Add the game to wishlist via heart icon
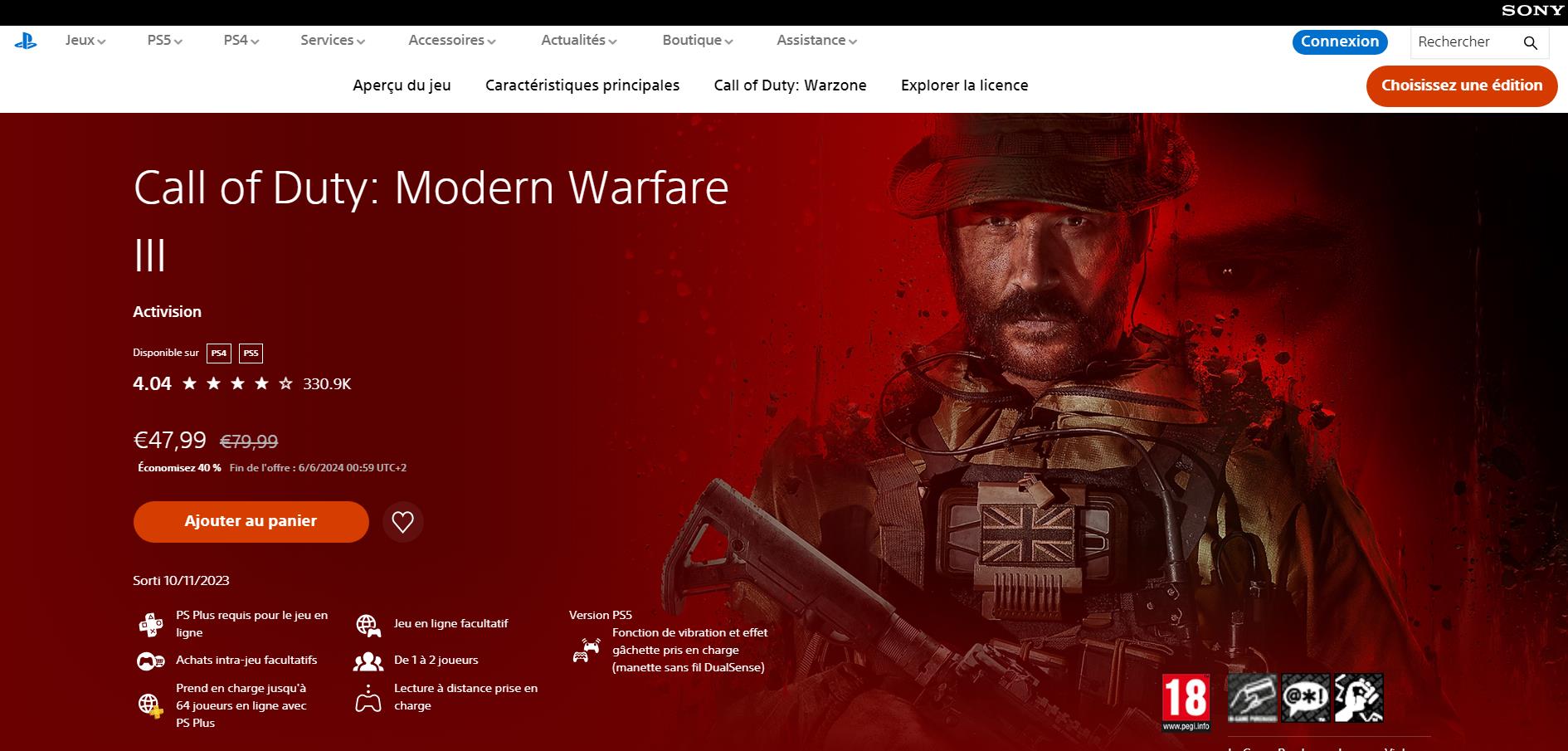The height and width of the screenshot is (751, 1568). [x=403, y=522]
